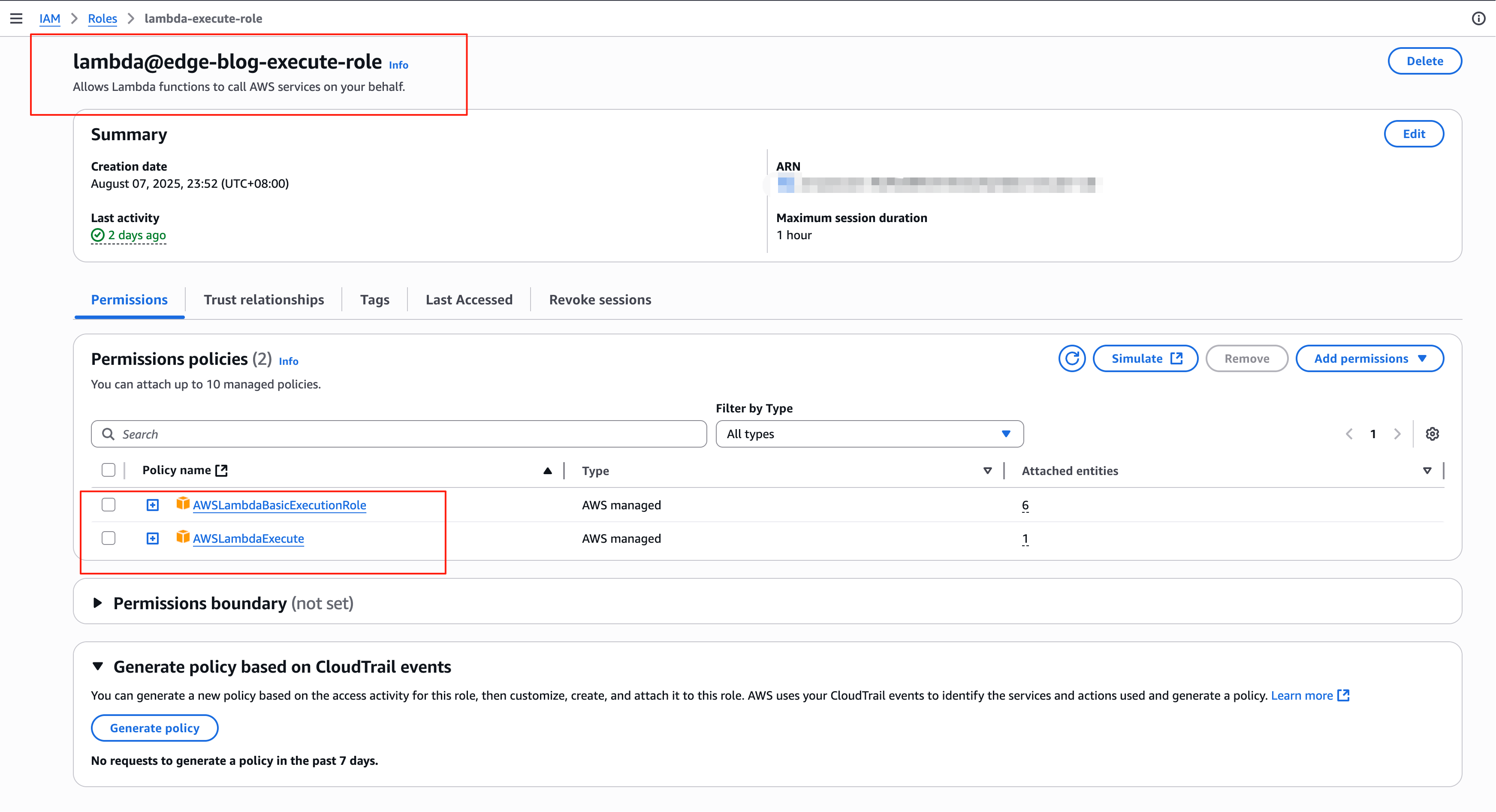Screen dimensions: 1496x812
Task: Refresh the permissions policies list
Action: (x=1071, y=359)
